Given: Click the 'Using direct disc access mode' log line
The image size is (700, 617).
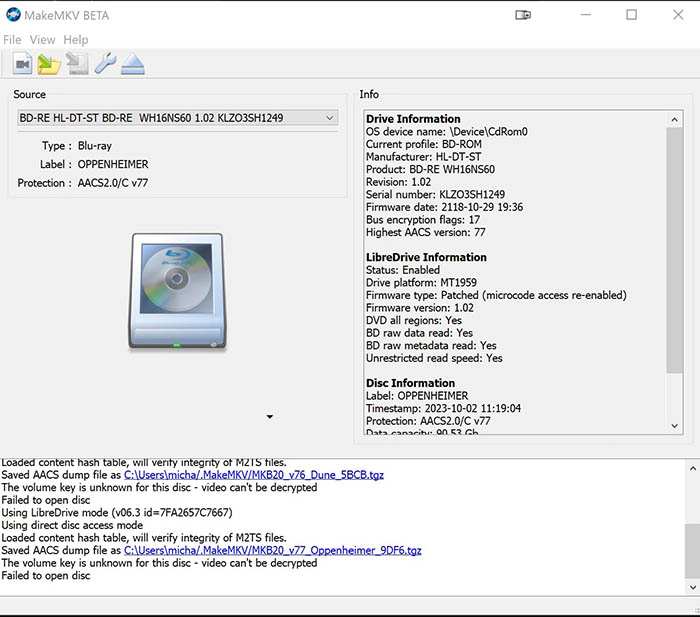Looking at the screenshot, I should (72, 525).
